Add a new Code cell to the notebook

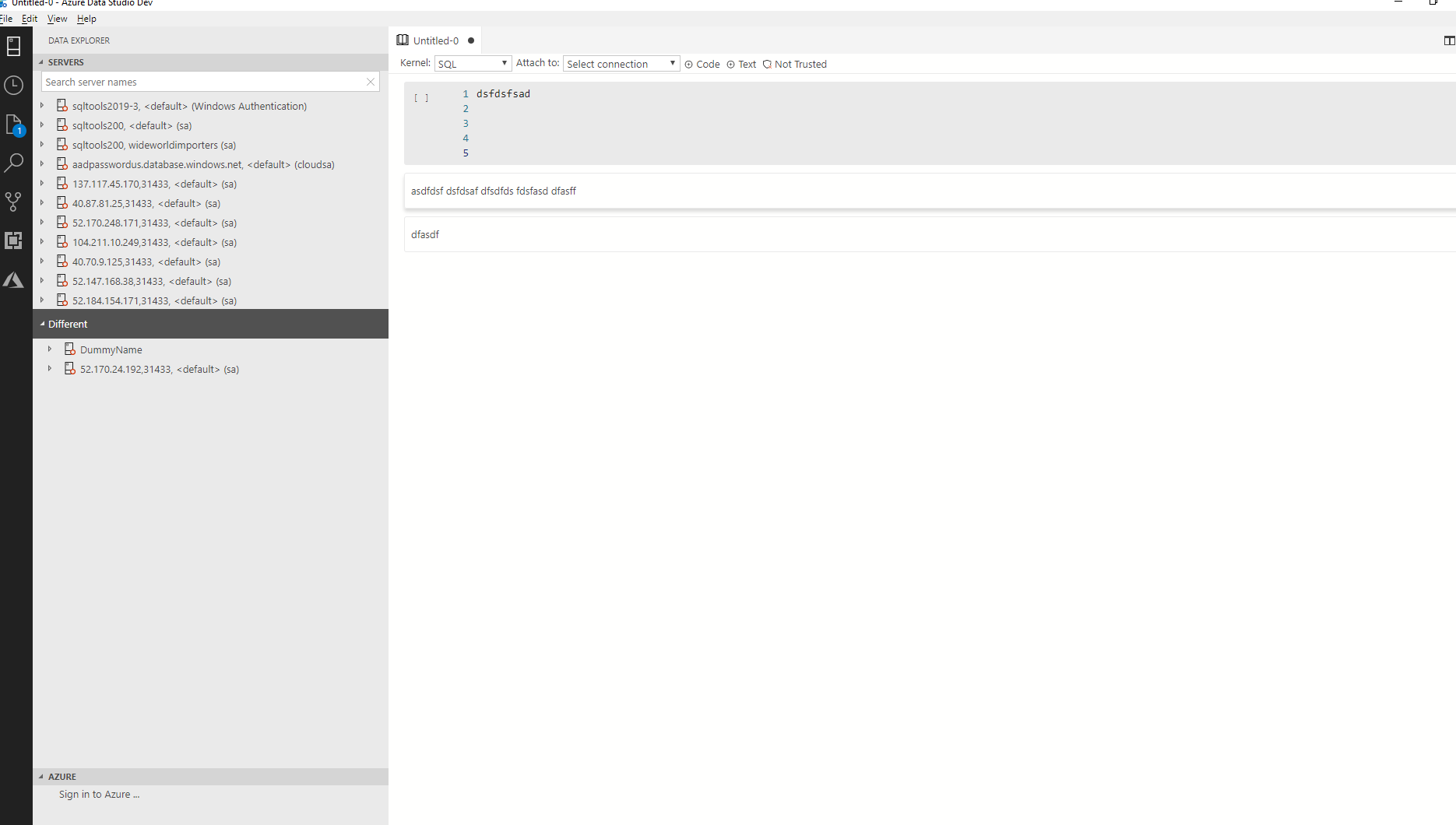(x=702, y=64)
